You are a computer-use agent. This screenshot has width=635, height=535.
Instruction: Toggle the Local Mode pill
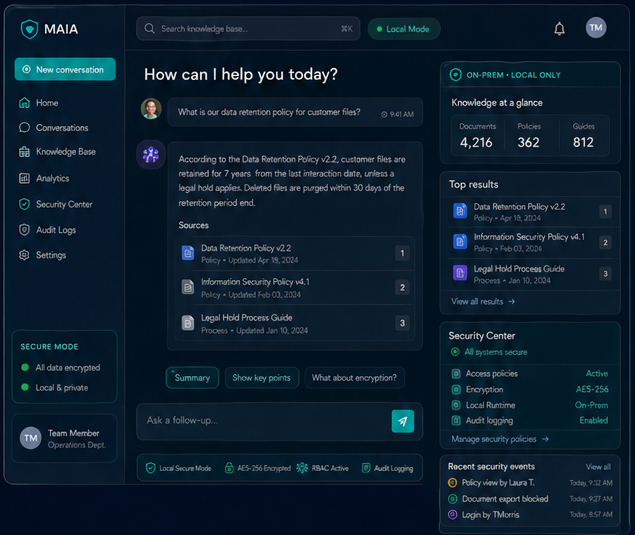404,29
